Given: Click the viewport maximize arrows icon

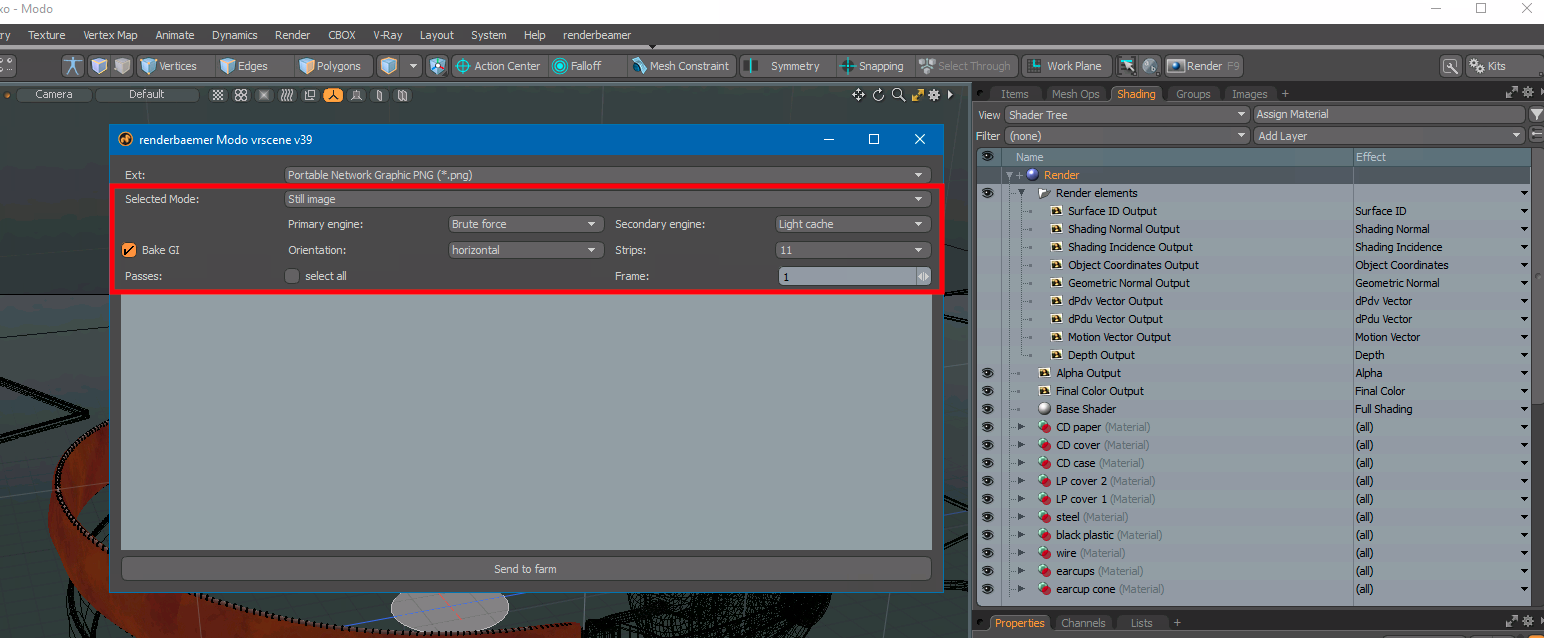Looking at the screenshot, I should (917, 95).
